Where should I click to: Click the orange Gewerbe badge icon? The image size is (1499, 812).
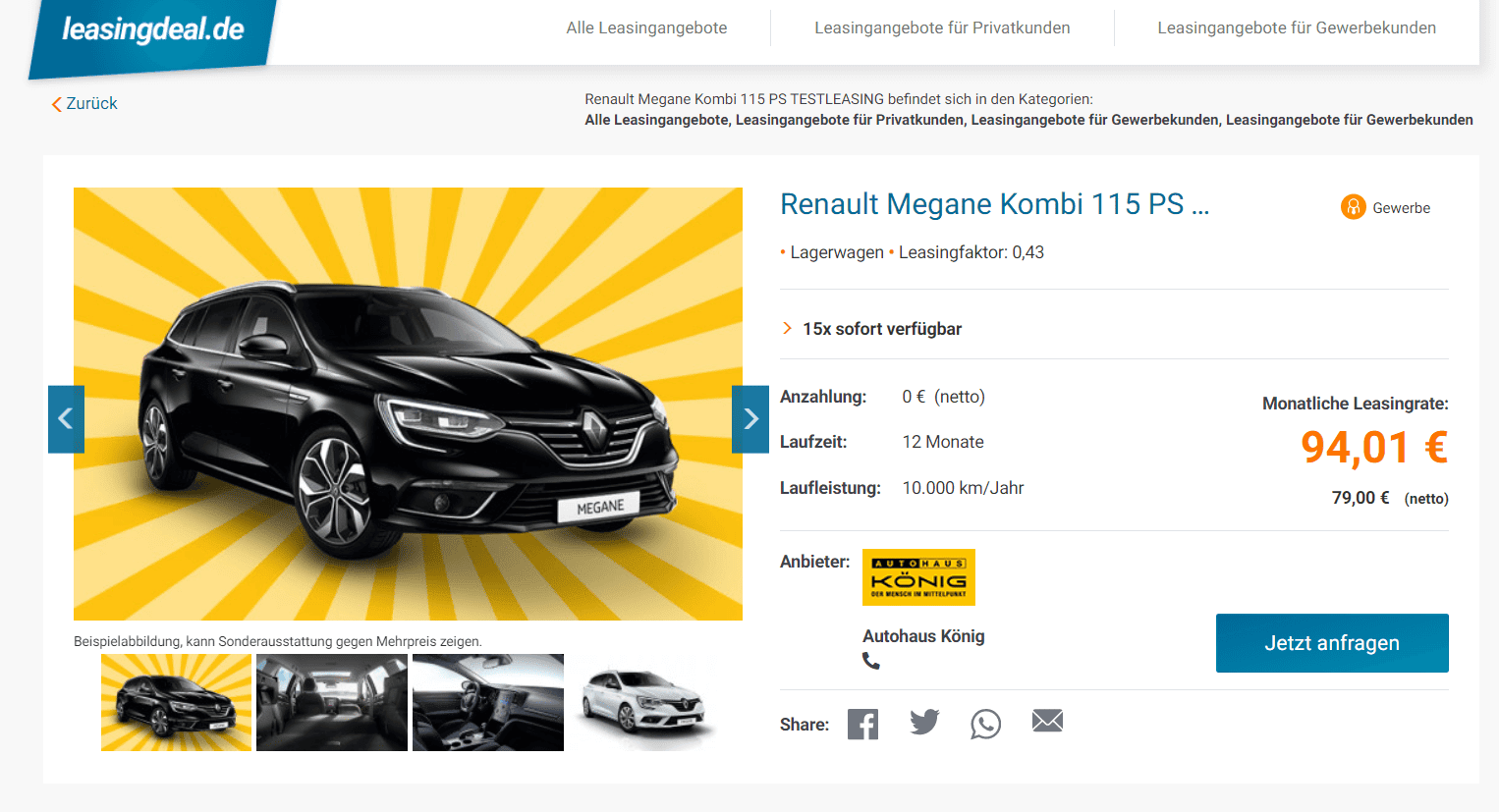pyautogui.click(x=1354, y=207)
